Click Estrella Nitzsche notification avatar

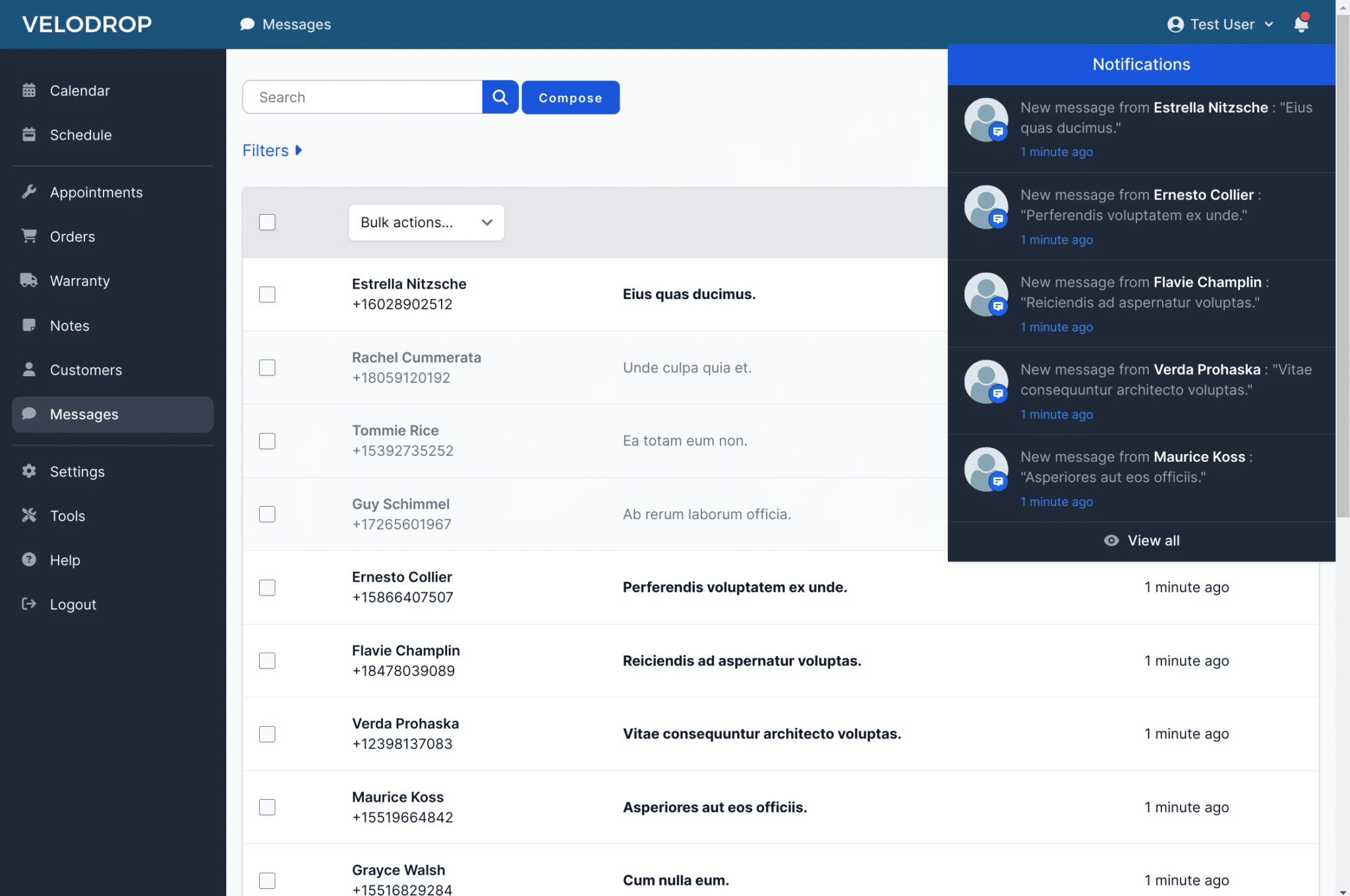pyautogui.click(x=985, y=120)
